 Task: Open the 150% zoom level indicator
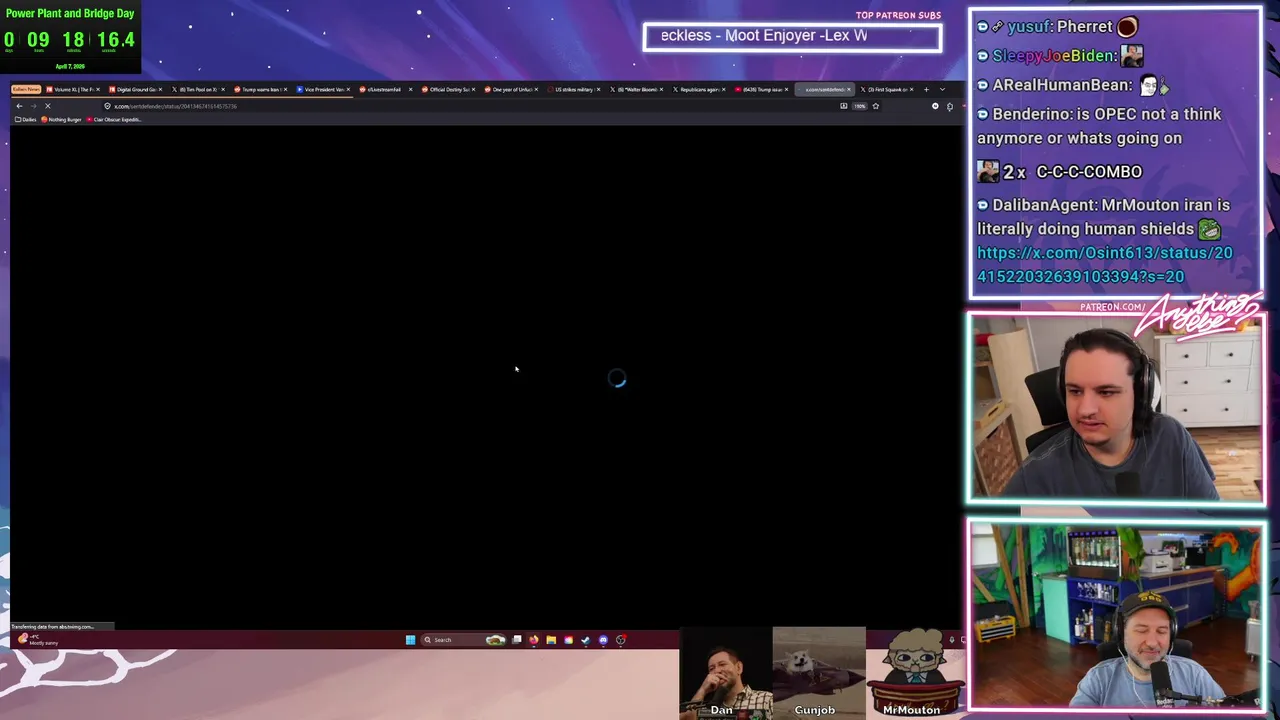tap(859, 106)
